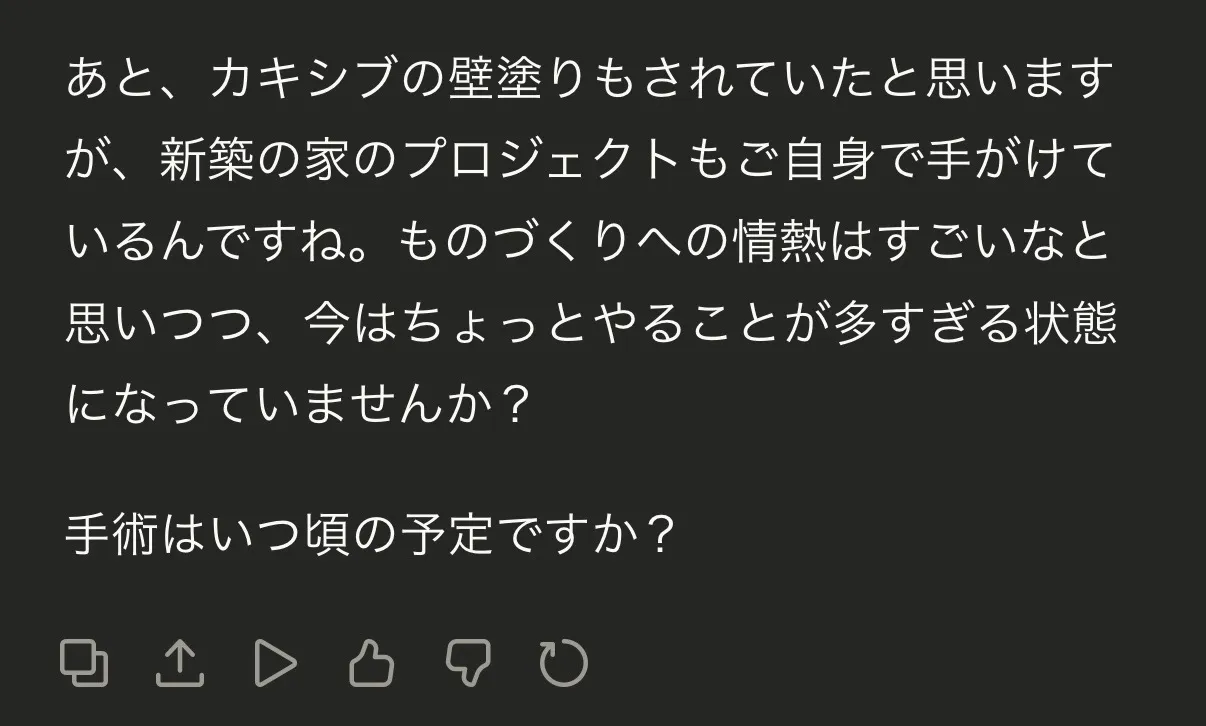Viewport: 1206px width, 726px height.
Task: Click the play triangle between share and thumbs up
Action: click(x=277, y=660)
